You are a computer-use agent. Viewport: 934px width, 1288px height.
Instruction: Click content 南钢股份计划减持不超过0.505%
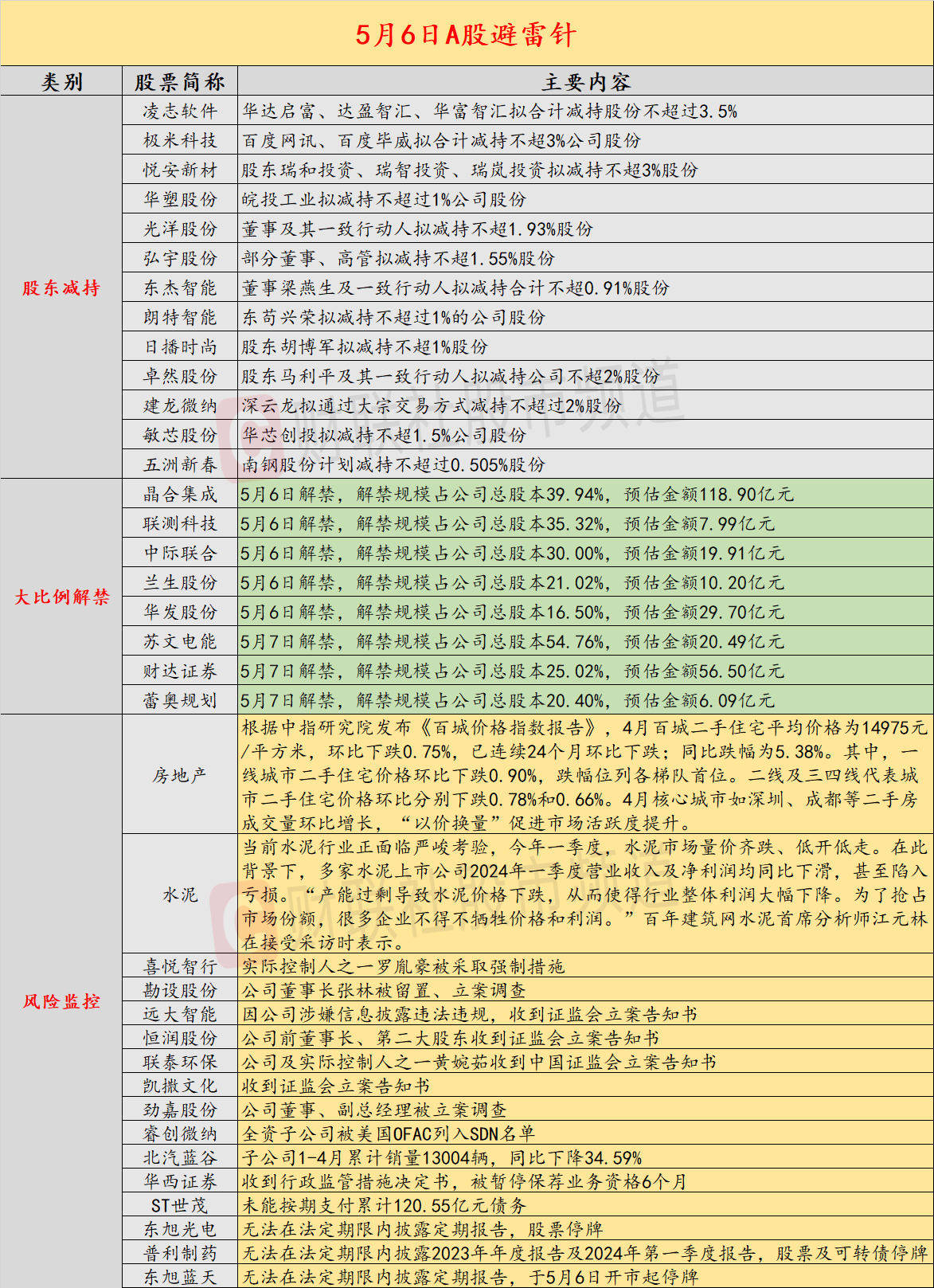pyautogui.click(x=393, y=465)
